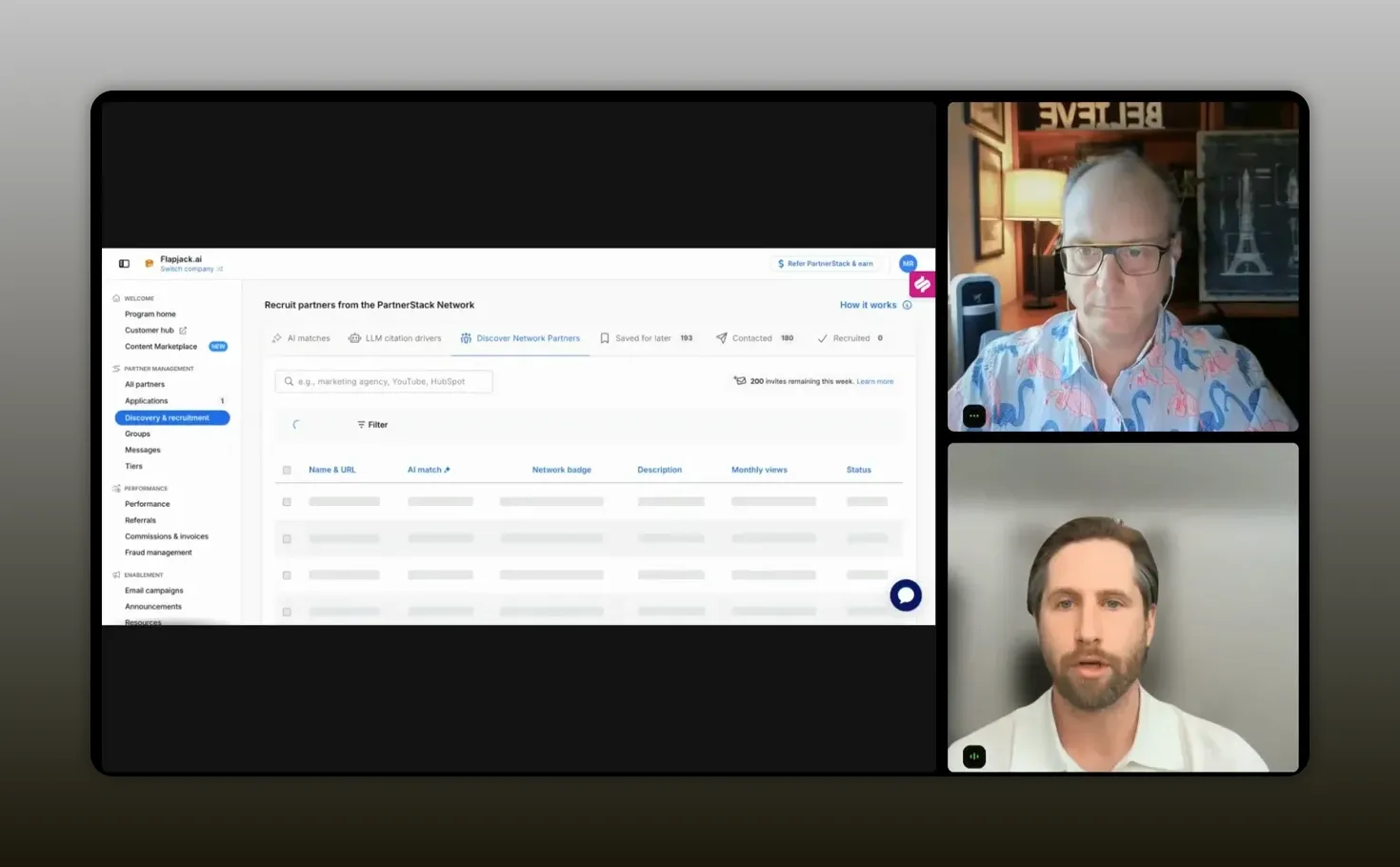Image resolution: width=1400 pixels, height=867 pixels.
Task: Open the How it works link
Action: point(868,306)
